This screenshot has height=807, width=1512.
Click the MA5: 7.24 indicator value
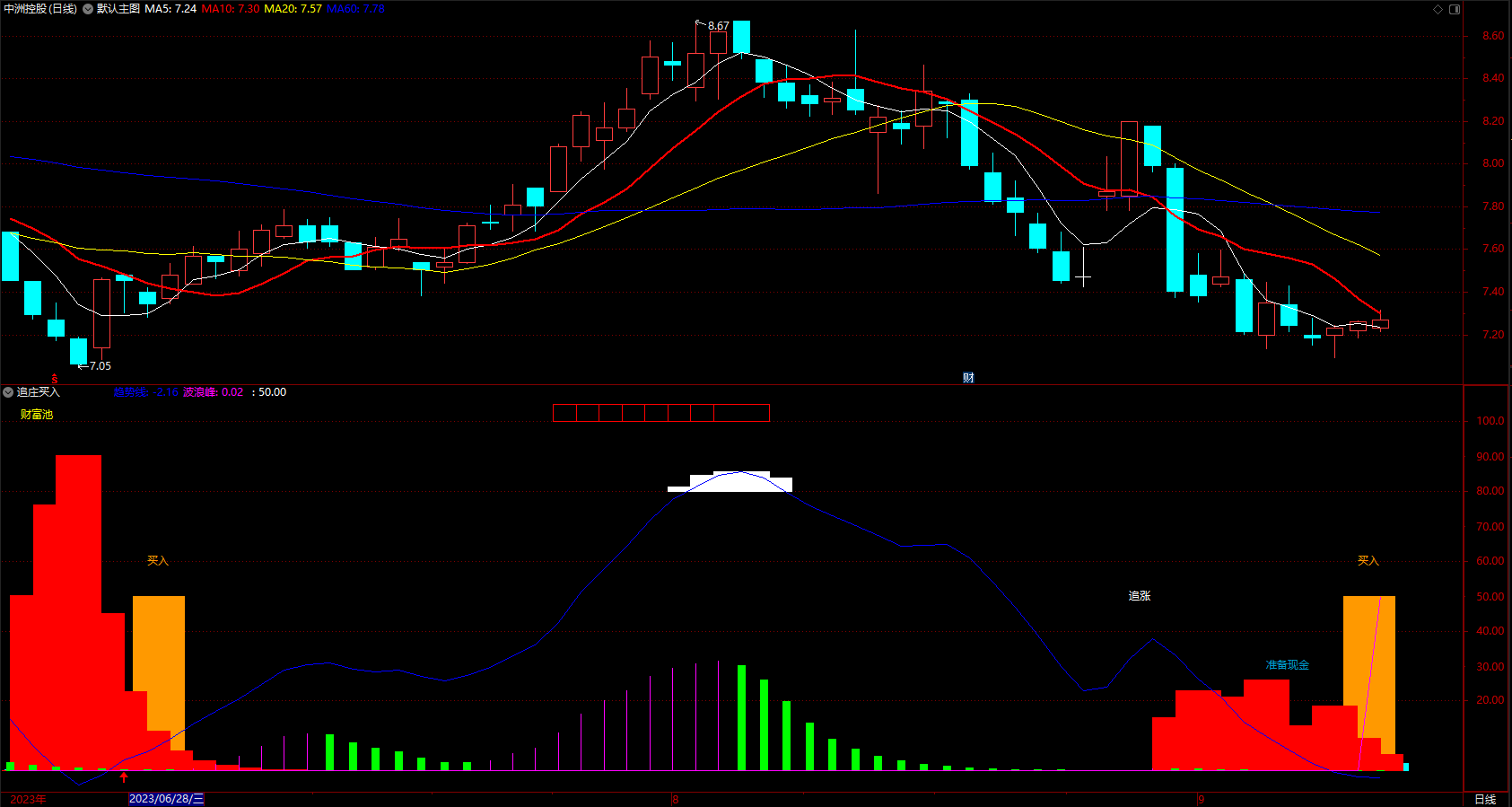[x=170, y=9]
